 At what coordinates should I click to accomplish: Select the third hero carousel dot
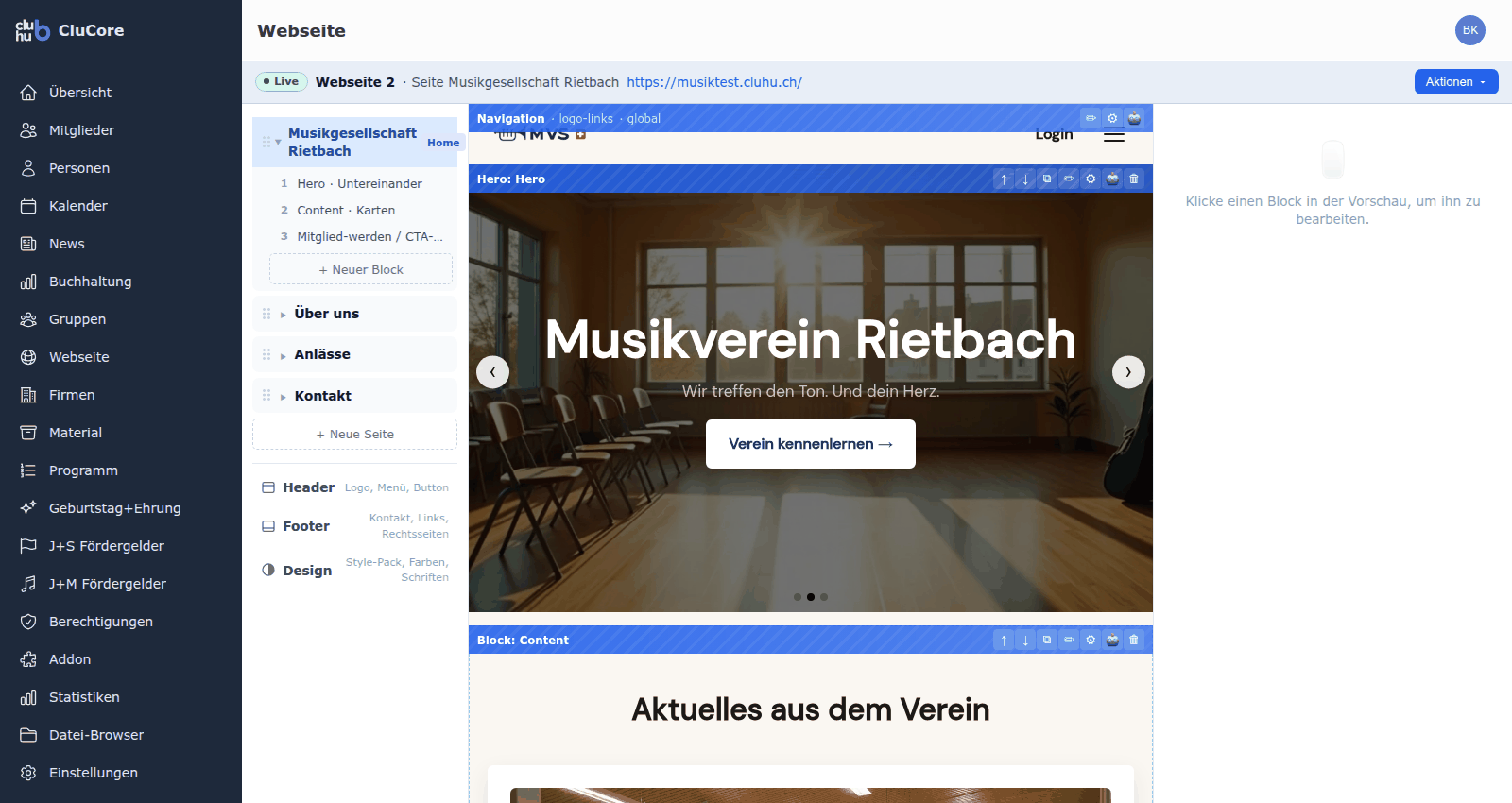coord(824,597)
